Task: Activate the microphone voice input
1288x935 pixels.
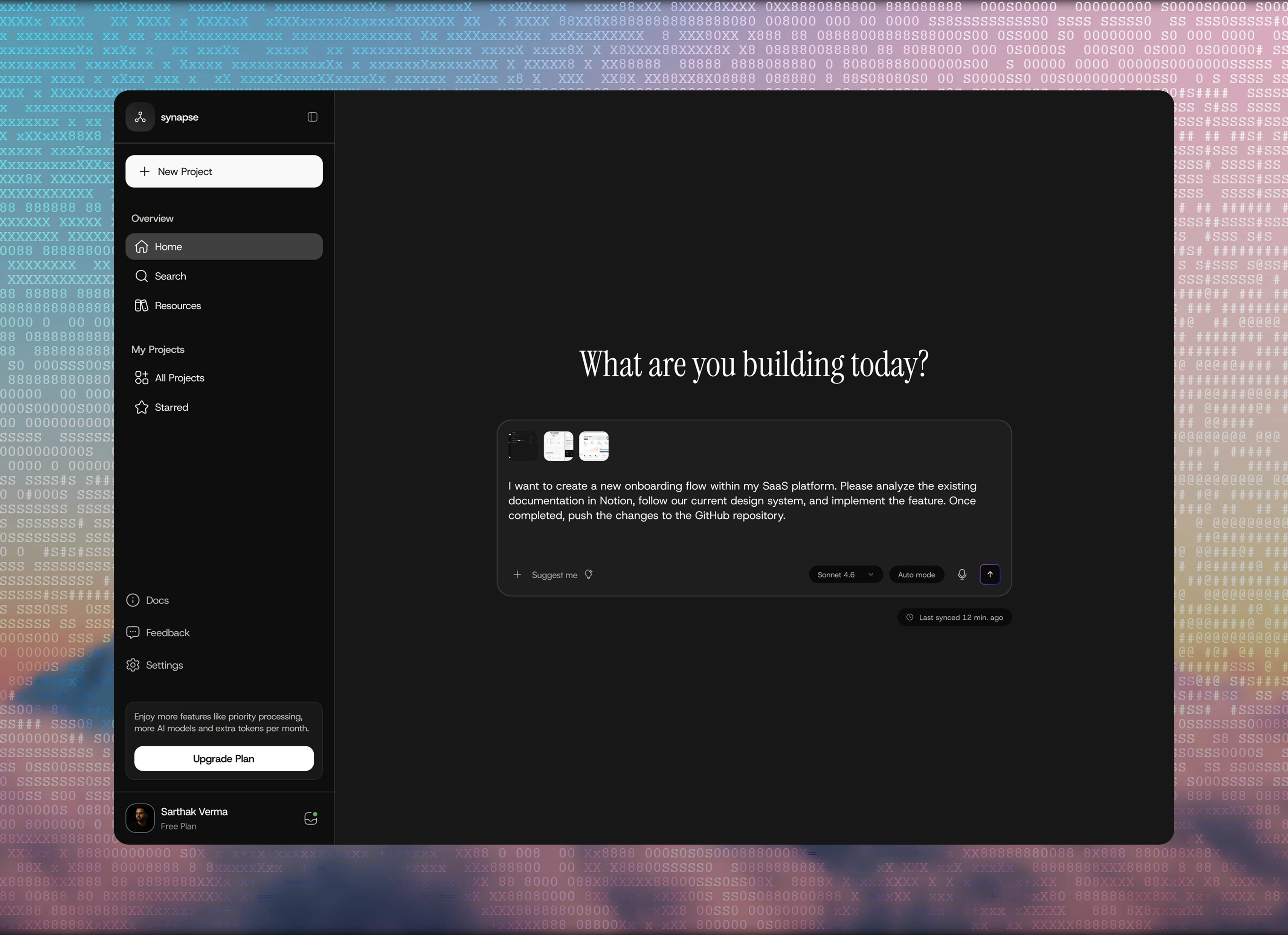Action: (962, 574)
